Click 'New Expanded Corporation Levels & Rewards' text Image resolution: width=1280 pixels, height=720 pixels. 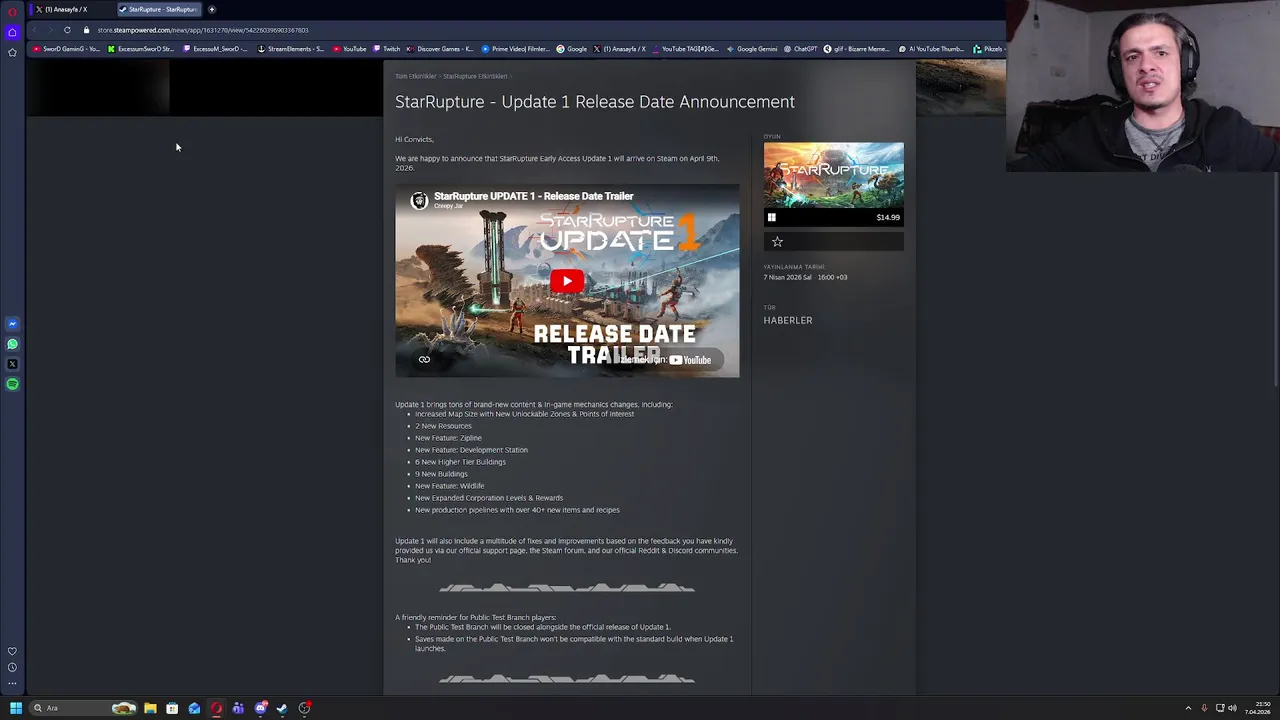click(x=489, y=498)
